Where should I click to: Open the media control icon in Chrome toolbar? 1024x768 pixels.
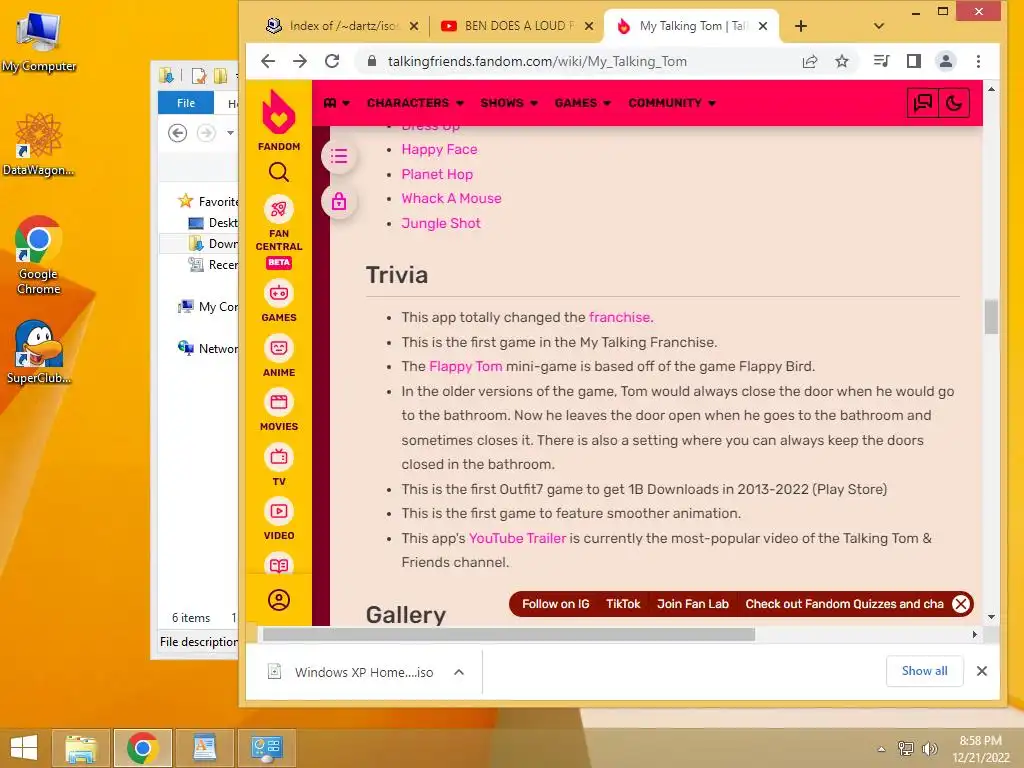click(x=881, y=61)
